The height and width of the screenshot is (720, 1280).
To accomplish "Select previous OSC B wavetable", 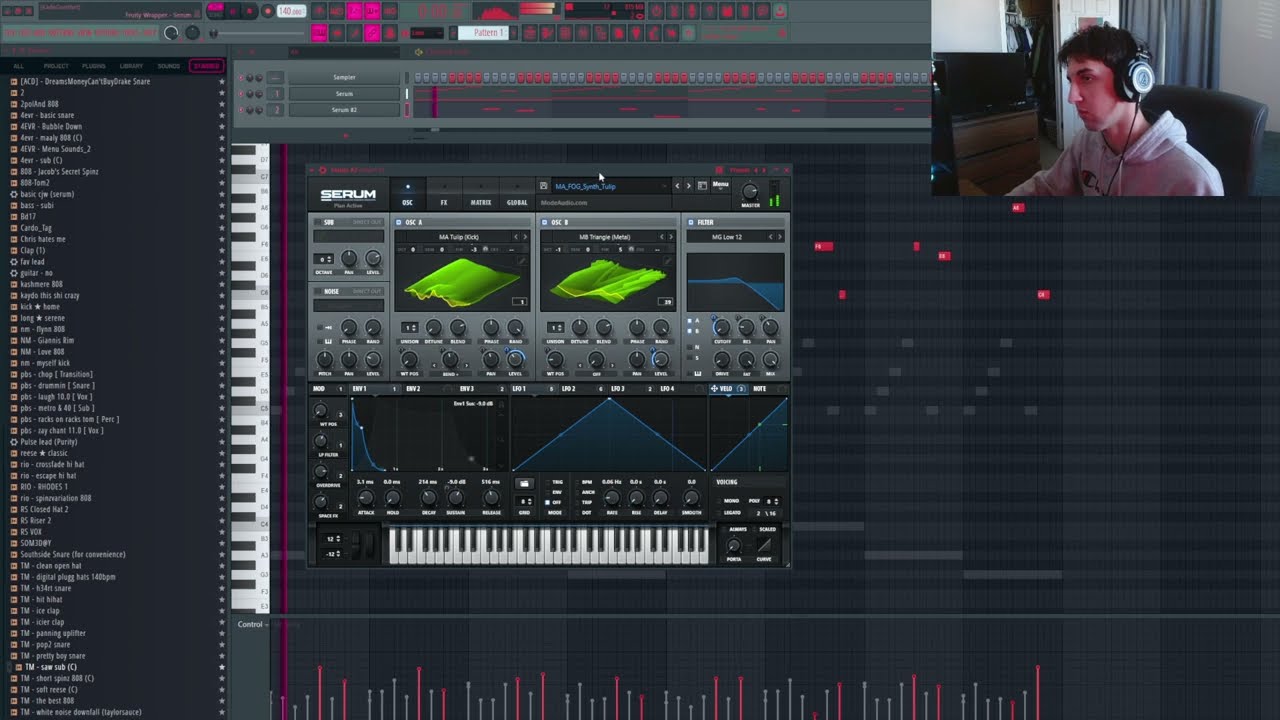I will (x=662, y=237).
